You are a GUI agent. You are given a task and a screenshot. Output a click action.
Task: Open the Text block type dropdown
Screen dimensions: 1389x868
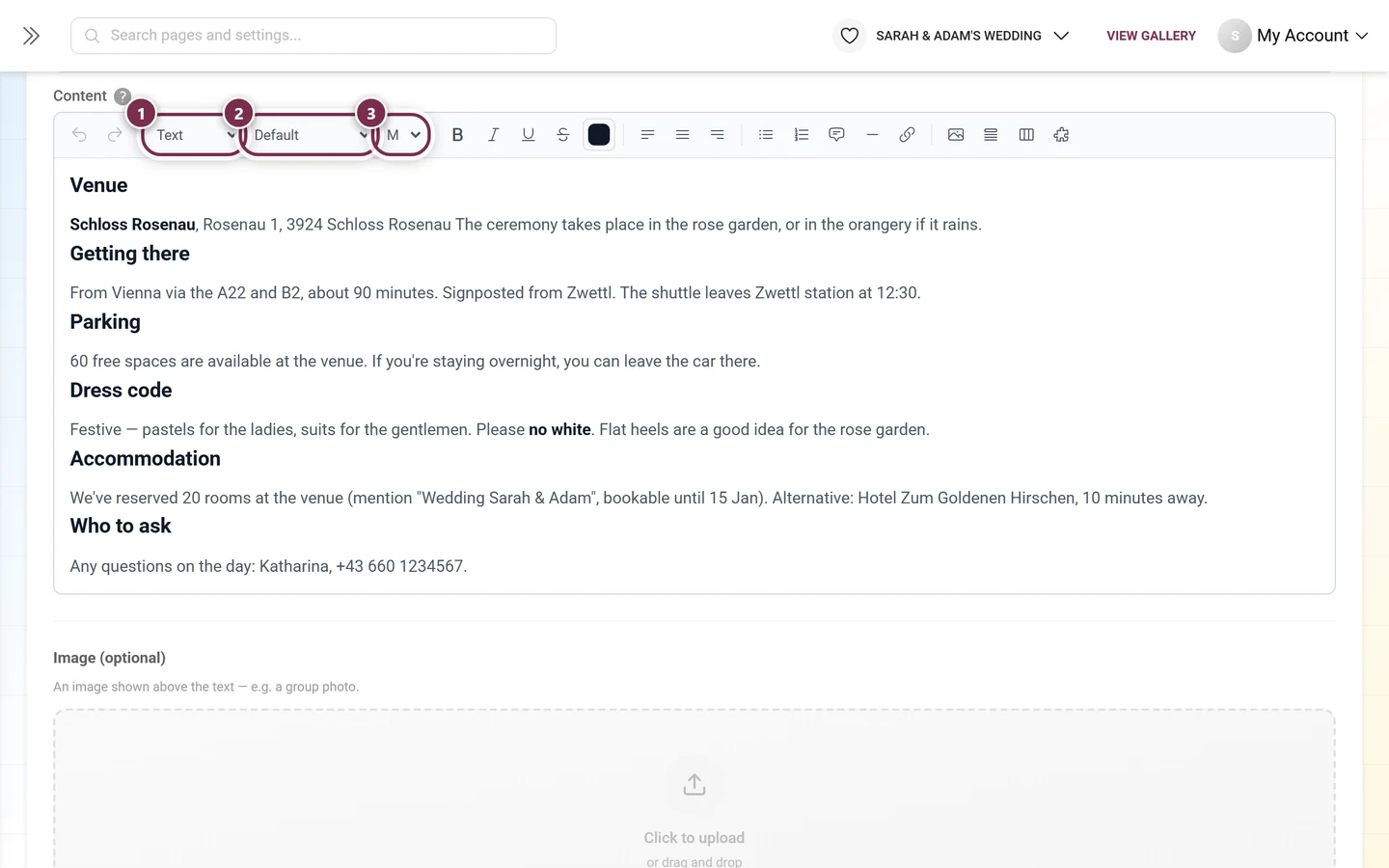[x=195, y=135]
